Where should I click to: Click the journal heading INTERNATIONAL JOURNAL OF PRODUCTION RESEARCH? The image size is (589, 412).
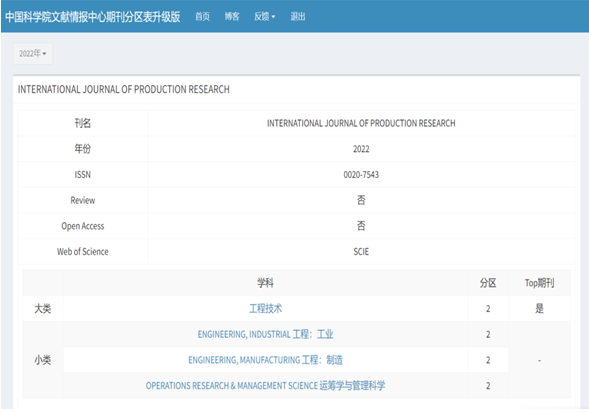[x=124, y=89]
